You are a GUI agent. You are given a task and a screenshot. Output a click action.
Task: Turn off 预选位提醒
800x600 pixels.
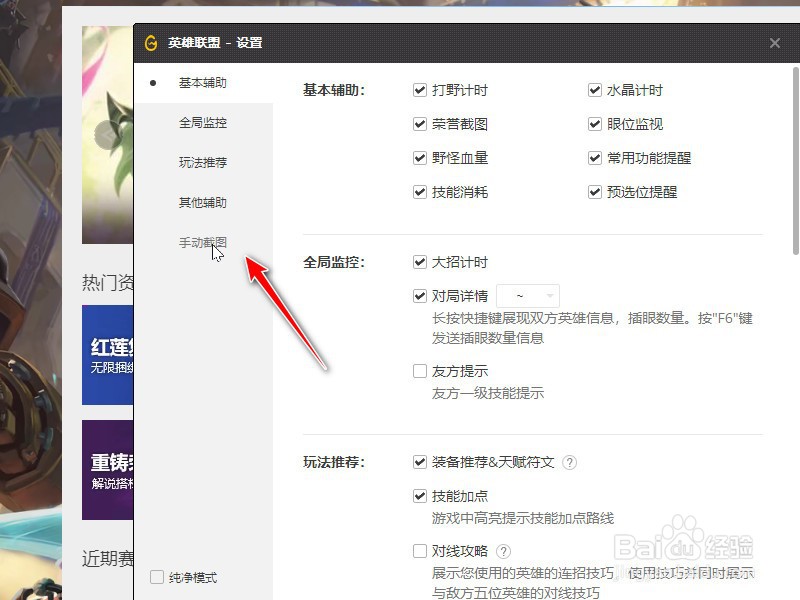point(595,192)
